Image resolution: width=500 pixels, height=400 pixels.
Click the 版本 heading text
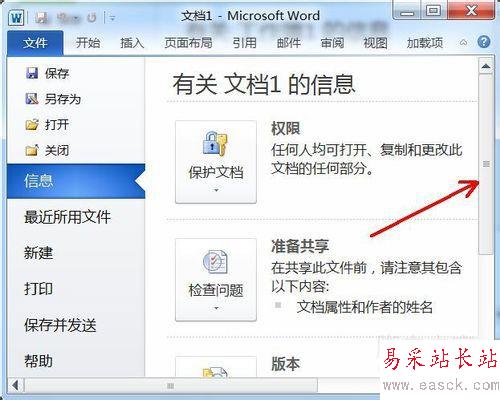tap(286, 364)
